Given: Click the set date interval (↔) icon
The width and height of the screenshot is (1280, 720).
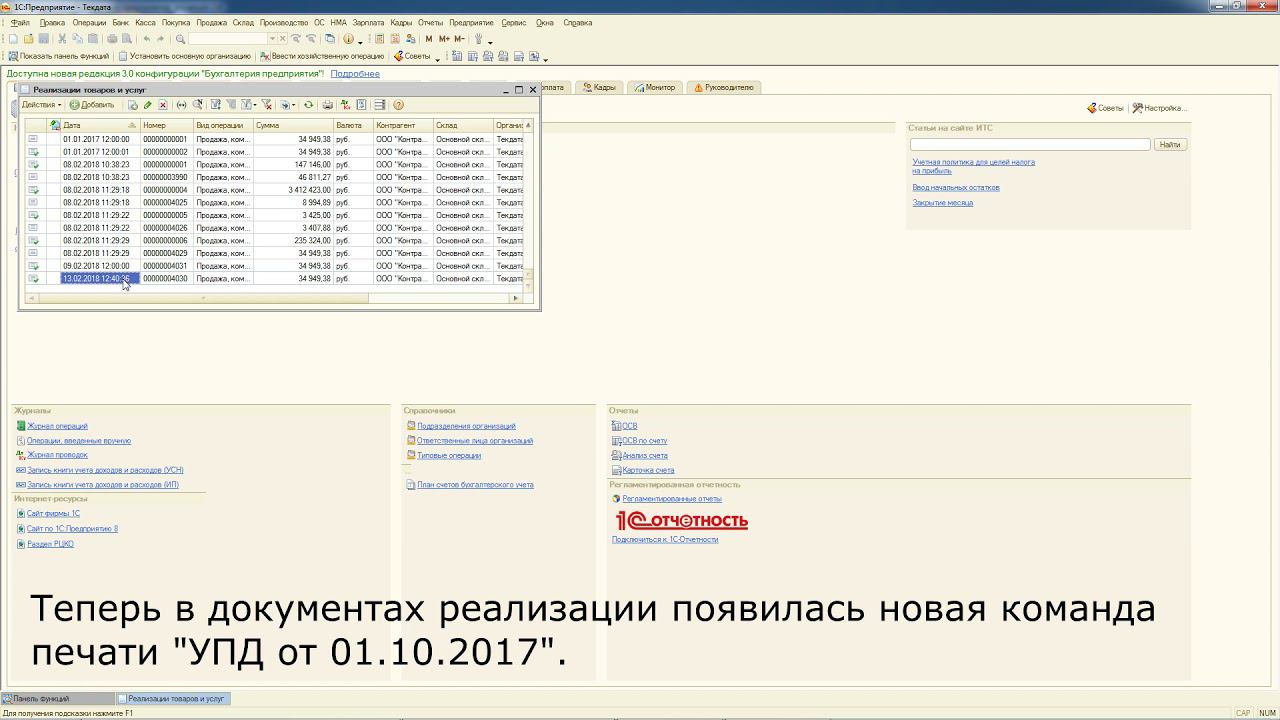Looking at the screenshot, I should (x=181, y=105).
